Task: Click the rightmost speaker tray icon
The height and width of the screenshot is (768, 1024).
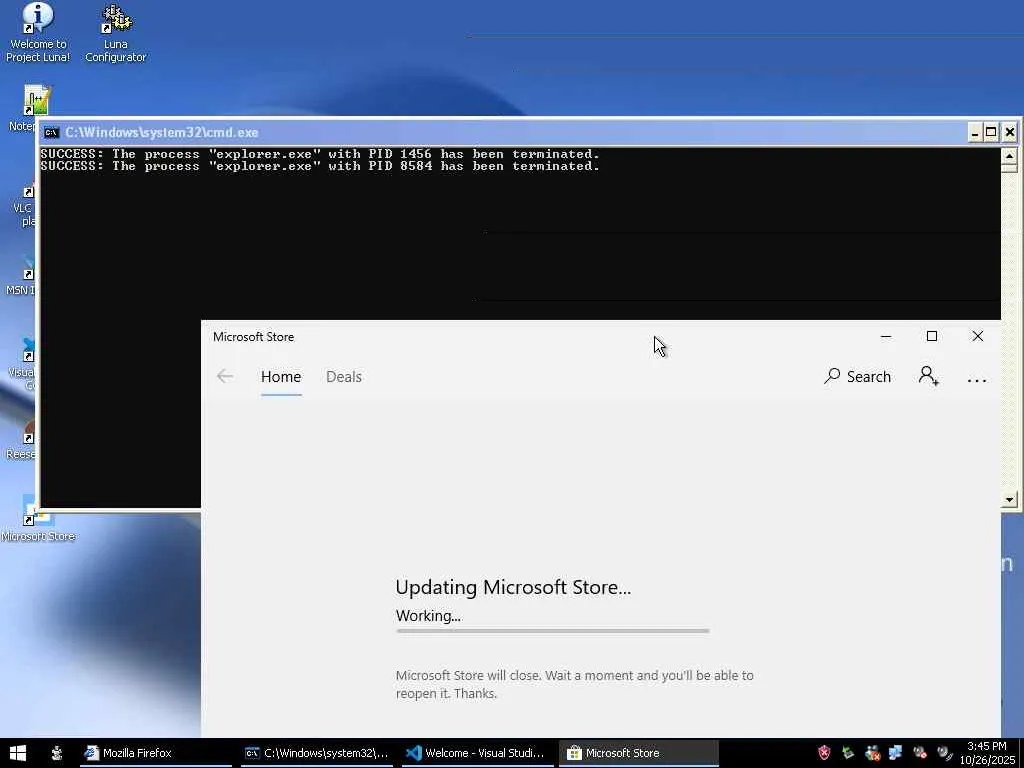Action: point(944,753)
